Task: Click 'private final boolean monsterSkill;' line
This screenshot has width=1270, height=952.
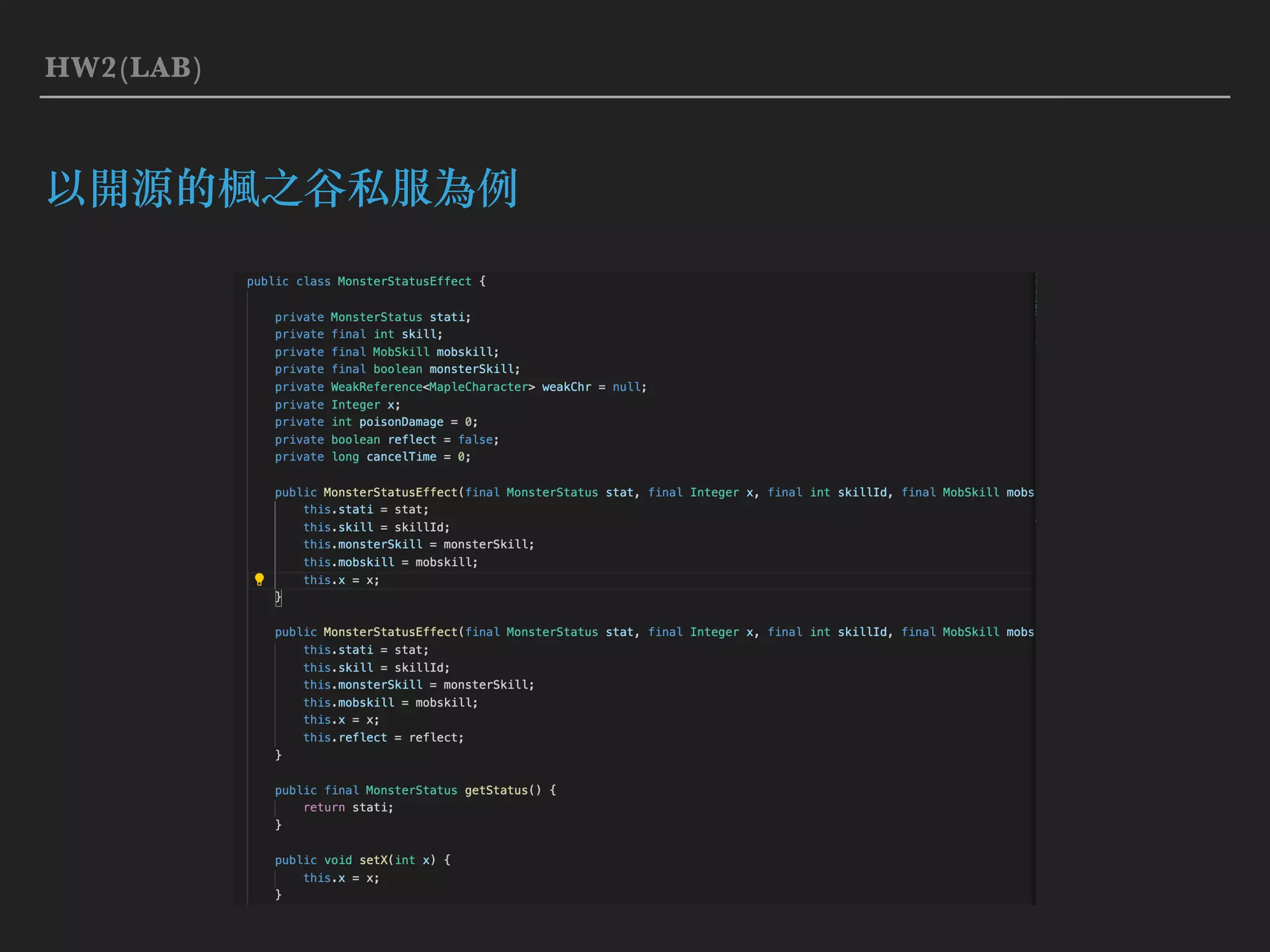Action: [397, 369]
